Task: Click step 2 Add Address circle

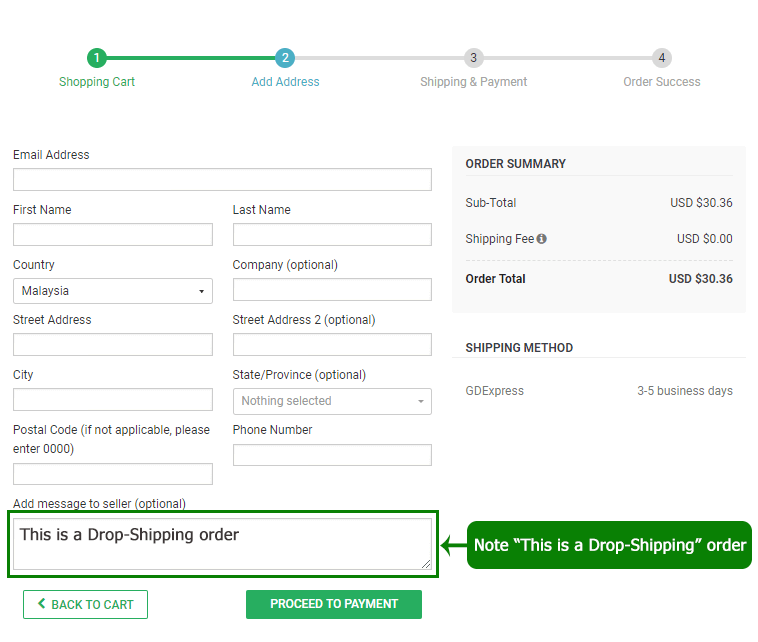Action: 285,58
